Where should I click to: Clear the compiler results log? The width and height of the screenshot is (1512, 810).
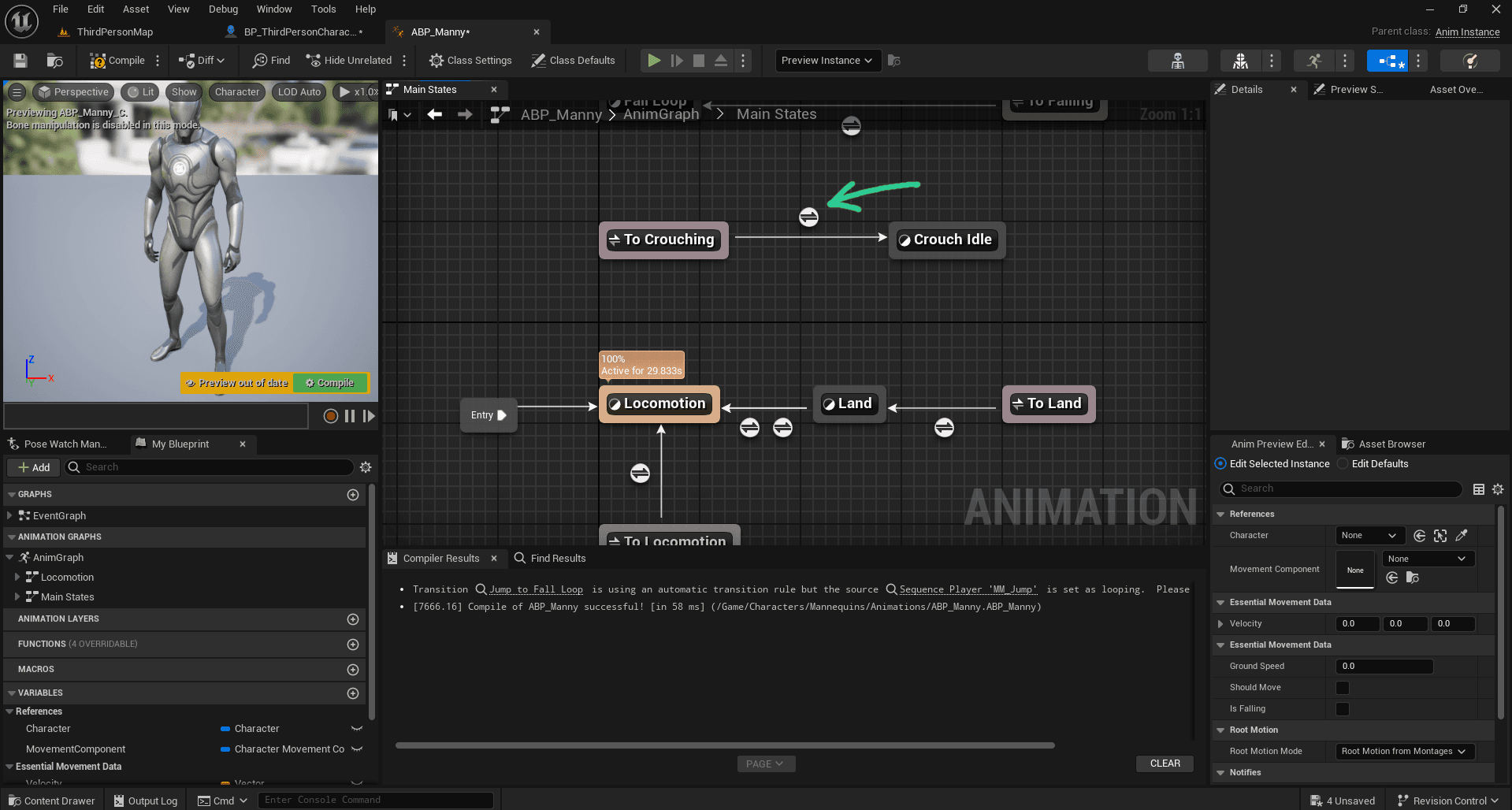click(x=1165, y=764)
